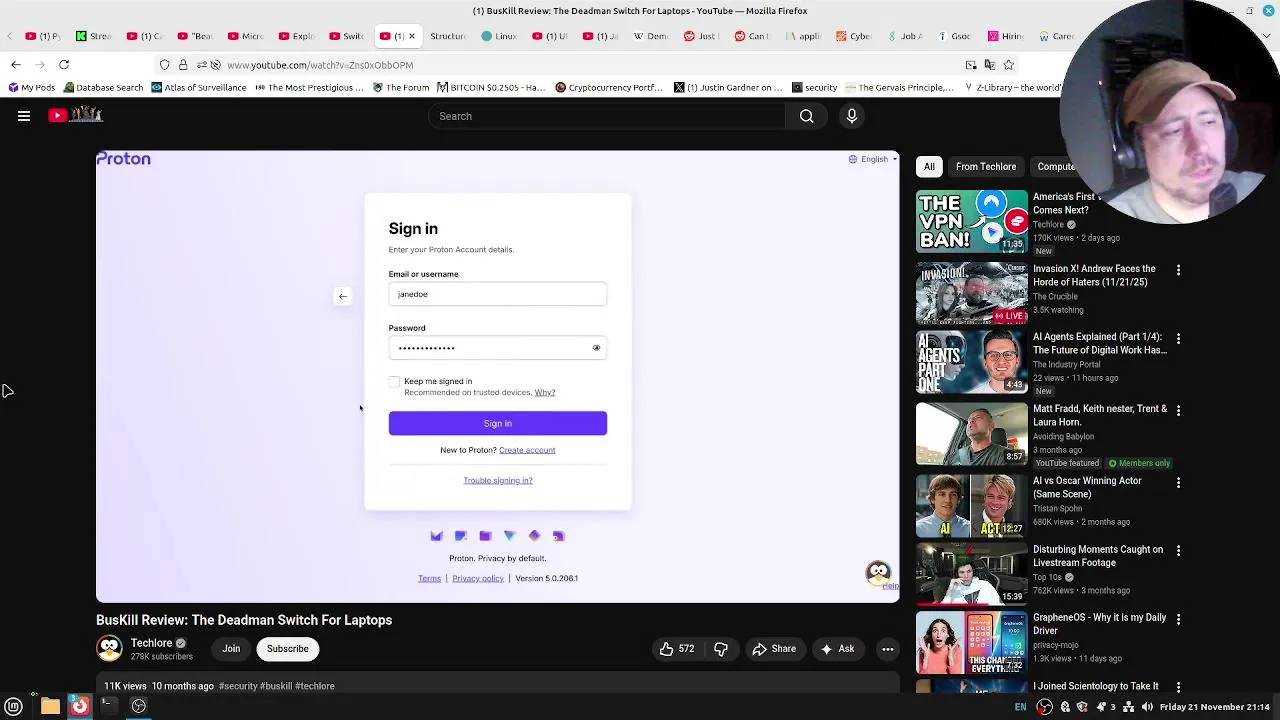Open The Forum bookmark
This screenshot has height=720, width=1280.
point(401,87)
